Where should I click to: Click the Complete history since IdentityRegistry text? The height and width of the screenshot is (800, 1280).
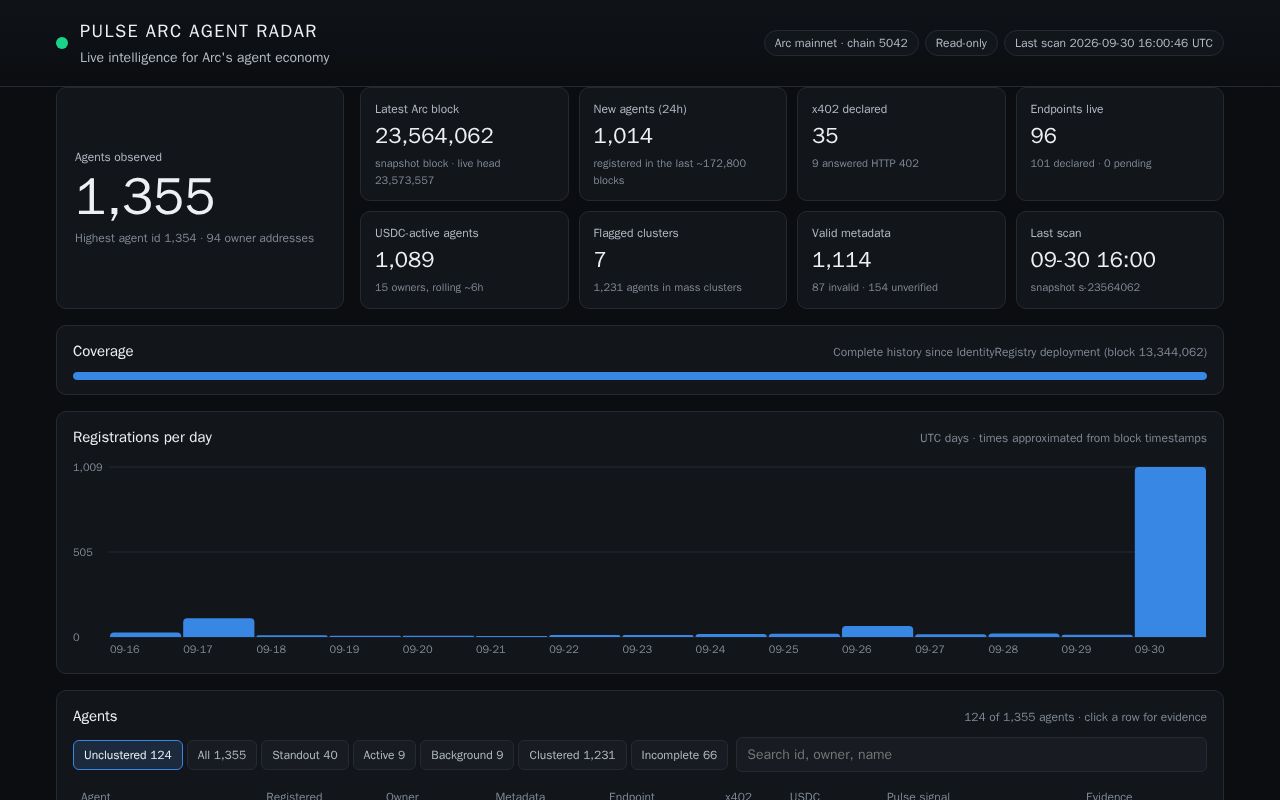pyautogui.click(x=1020, y=352)
